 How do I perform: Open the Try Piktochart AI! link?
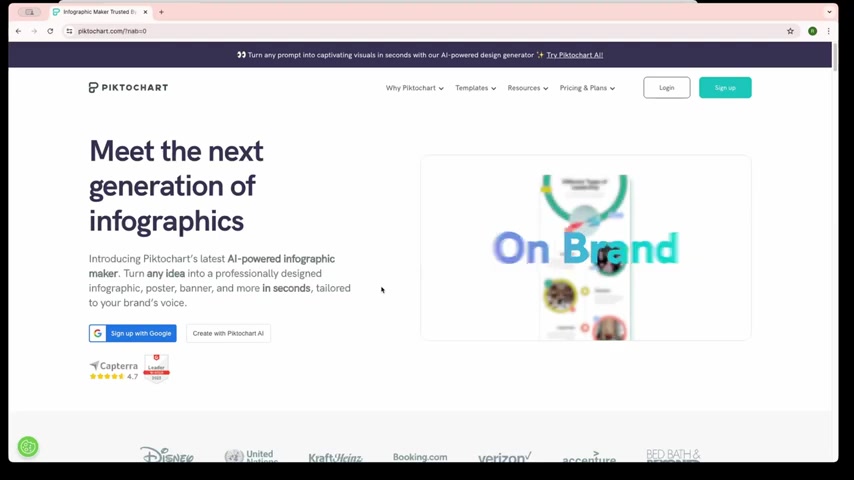tap(575, 55)
